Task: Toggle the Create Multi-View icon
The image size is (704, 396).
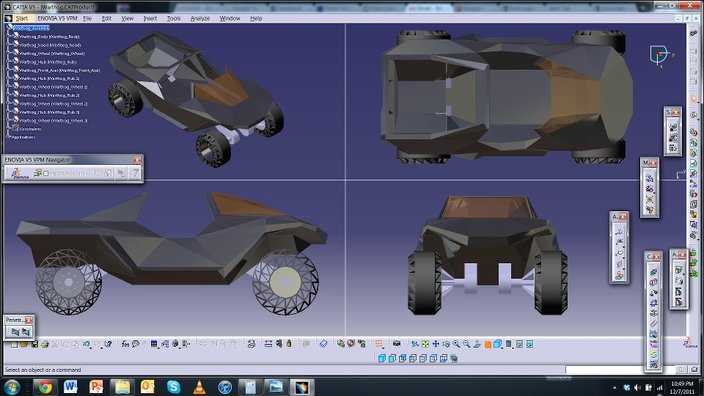Action: tap(488, 344)
